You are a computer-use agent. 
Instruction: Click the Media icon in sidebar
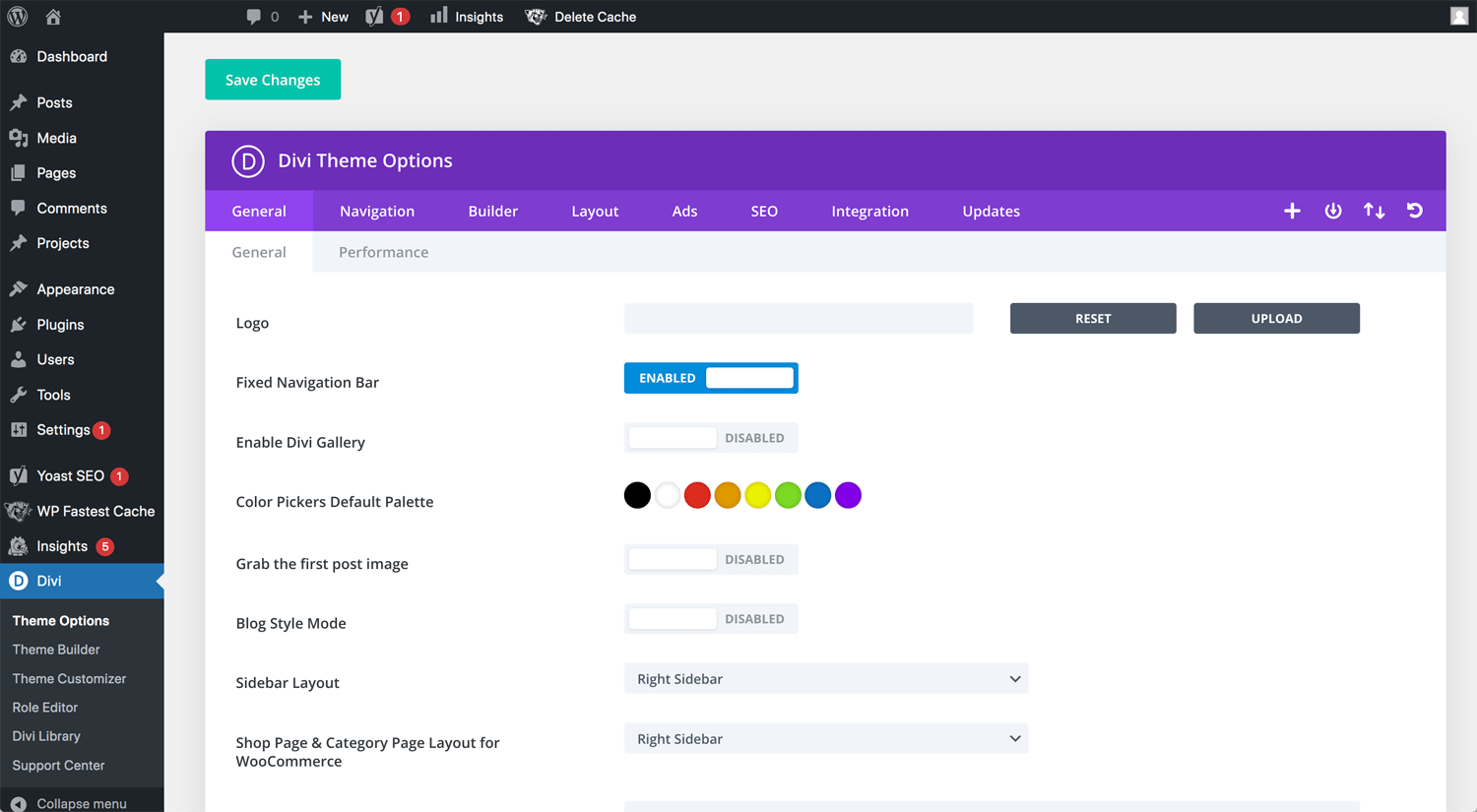tap(19, 138)
